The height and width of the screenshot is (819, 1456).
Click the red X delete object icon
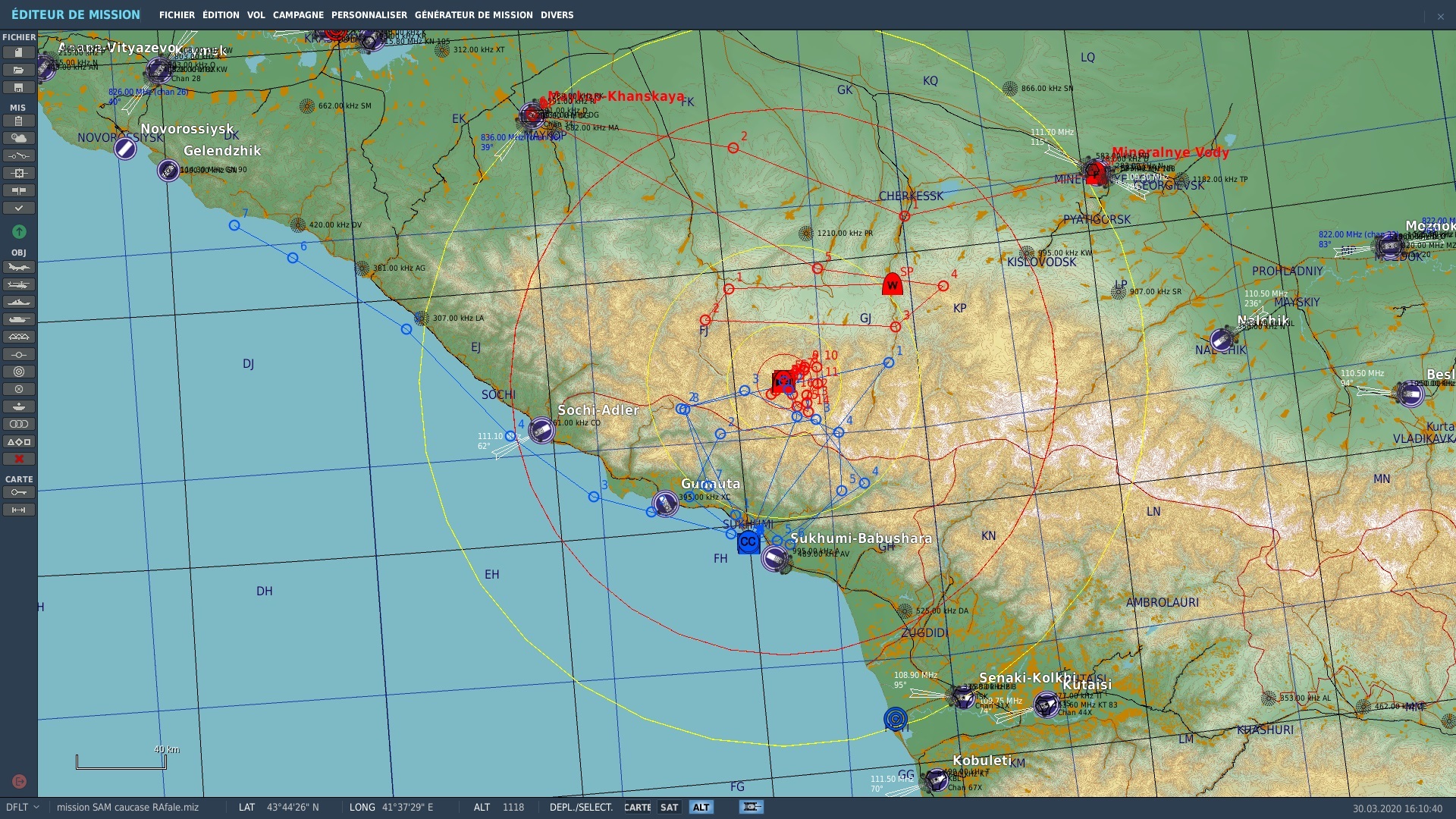tap(18, 459)
